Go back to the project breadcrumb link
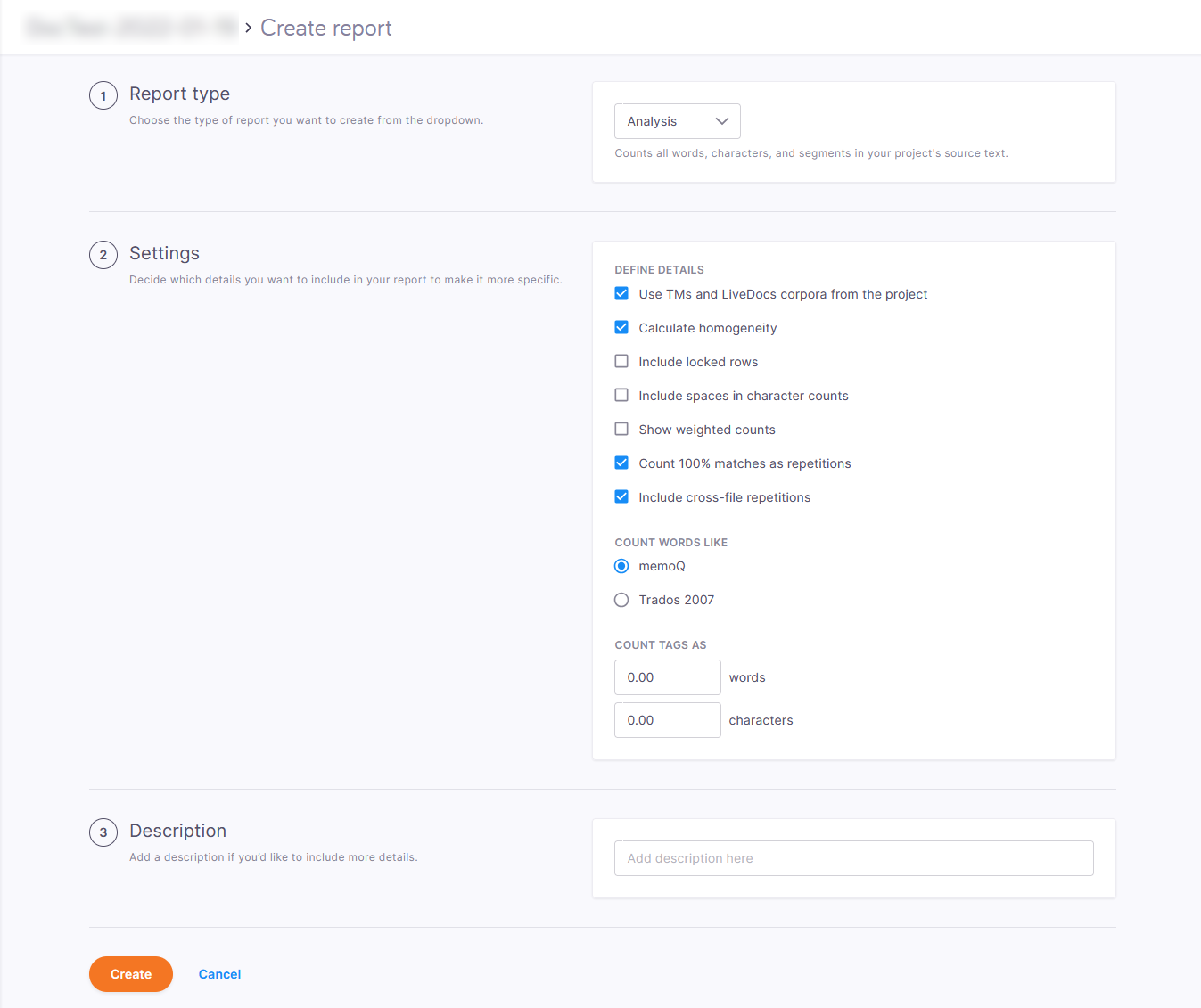The width and height of the screenshot is (1201, 1008). point(132,29)
